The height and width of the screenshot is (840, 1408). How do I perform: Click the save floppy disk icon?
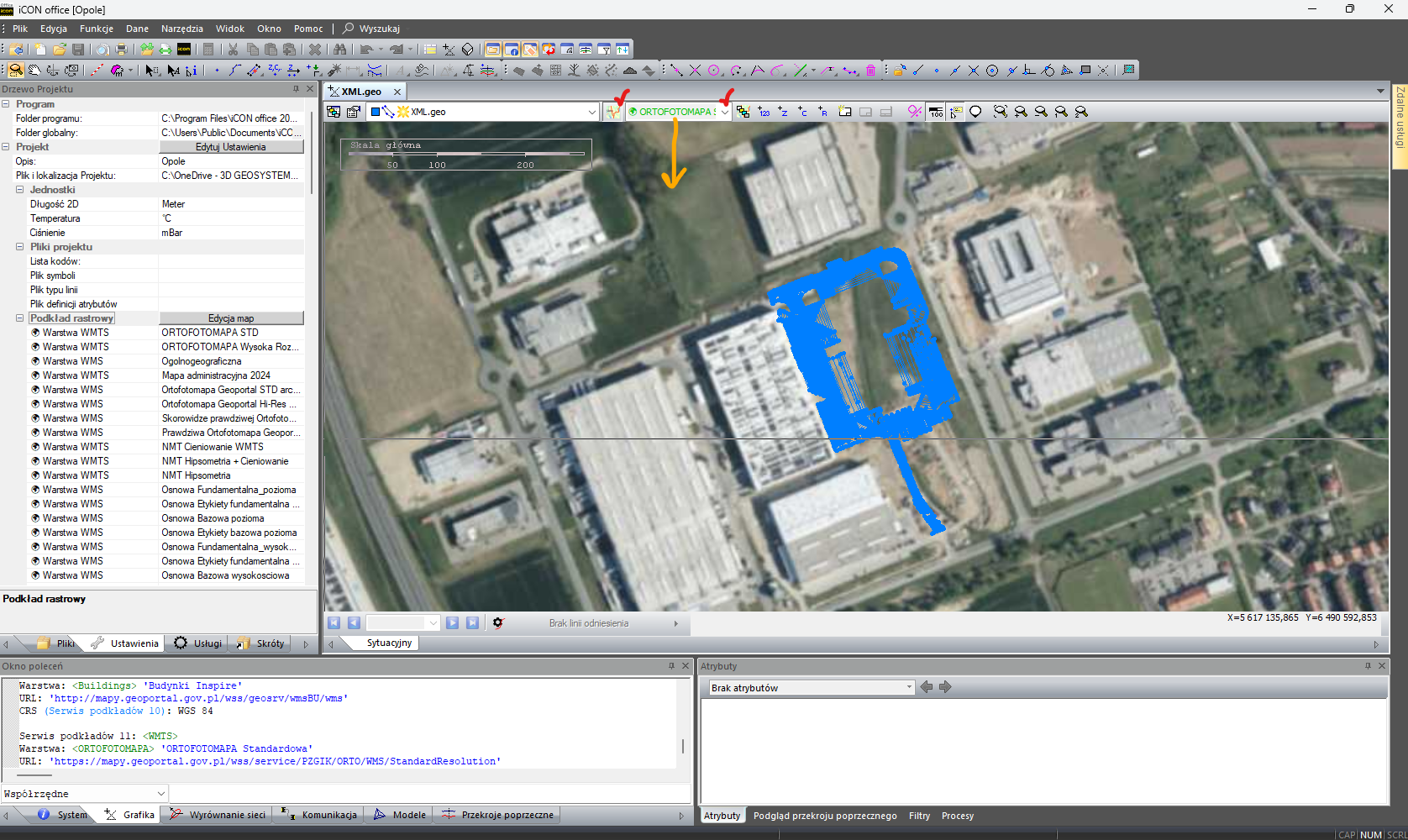(78, 50)
